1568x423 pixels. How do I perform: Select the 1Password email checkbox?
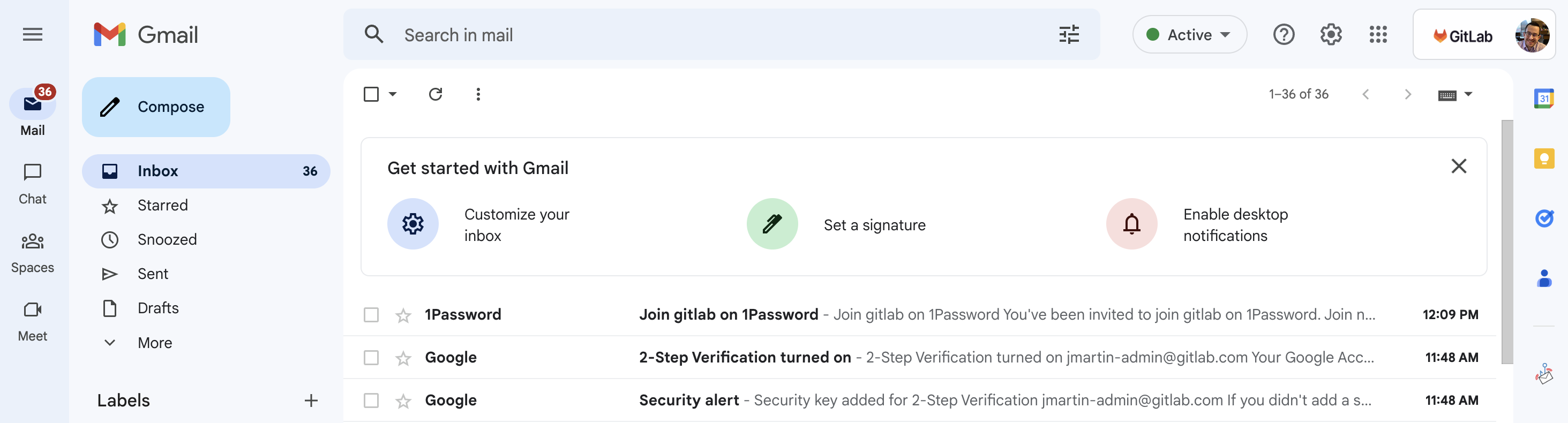click(371, 315)
